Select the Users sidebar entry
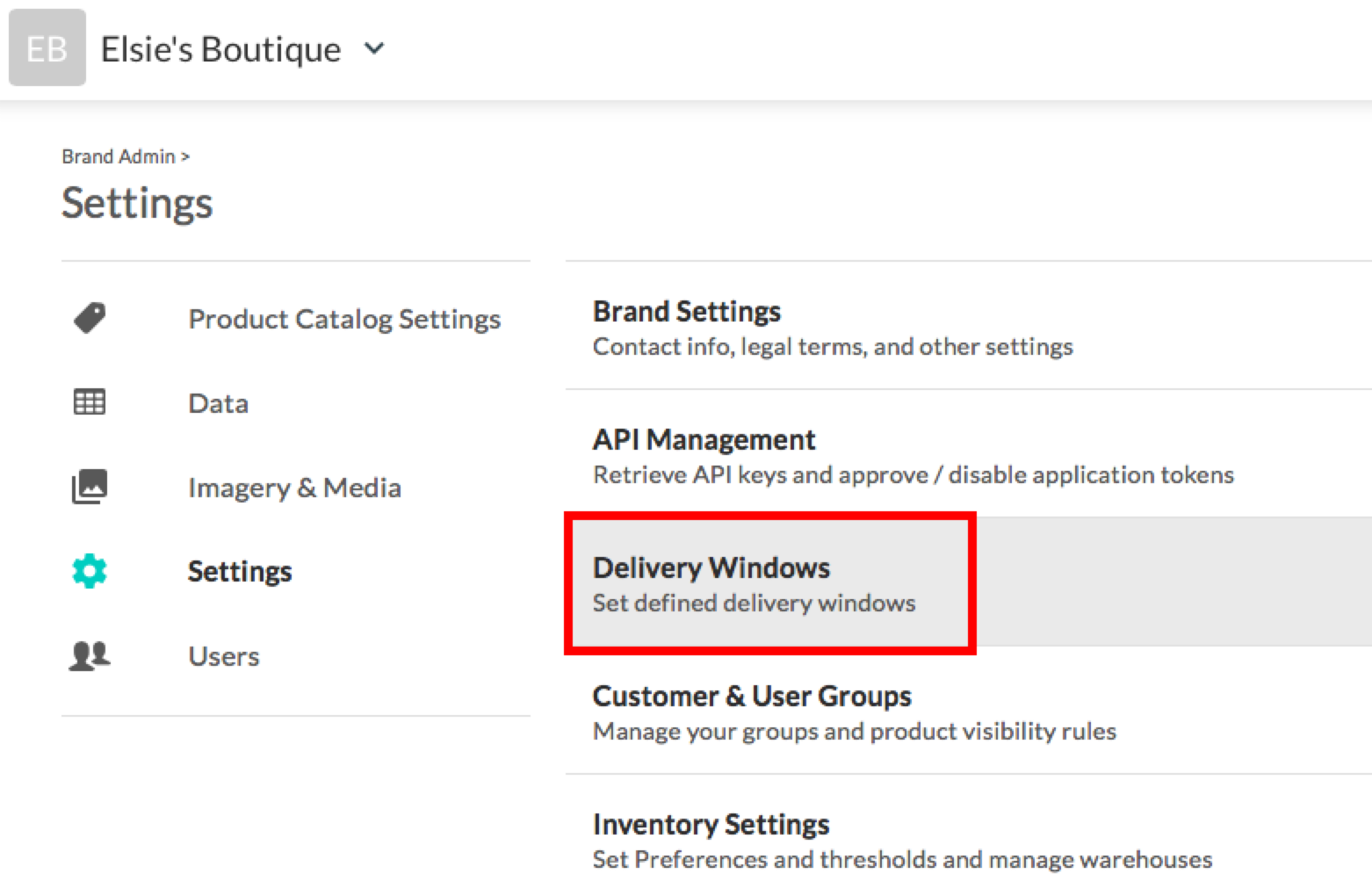The image size is (1372, 896). coord(223,654)
